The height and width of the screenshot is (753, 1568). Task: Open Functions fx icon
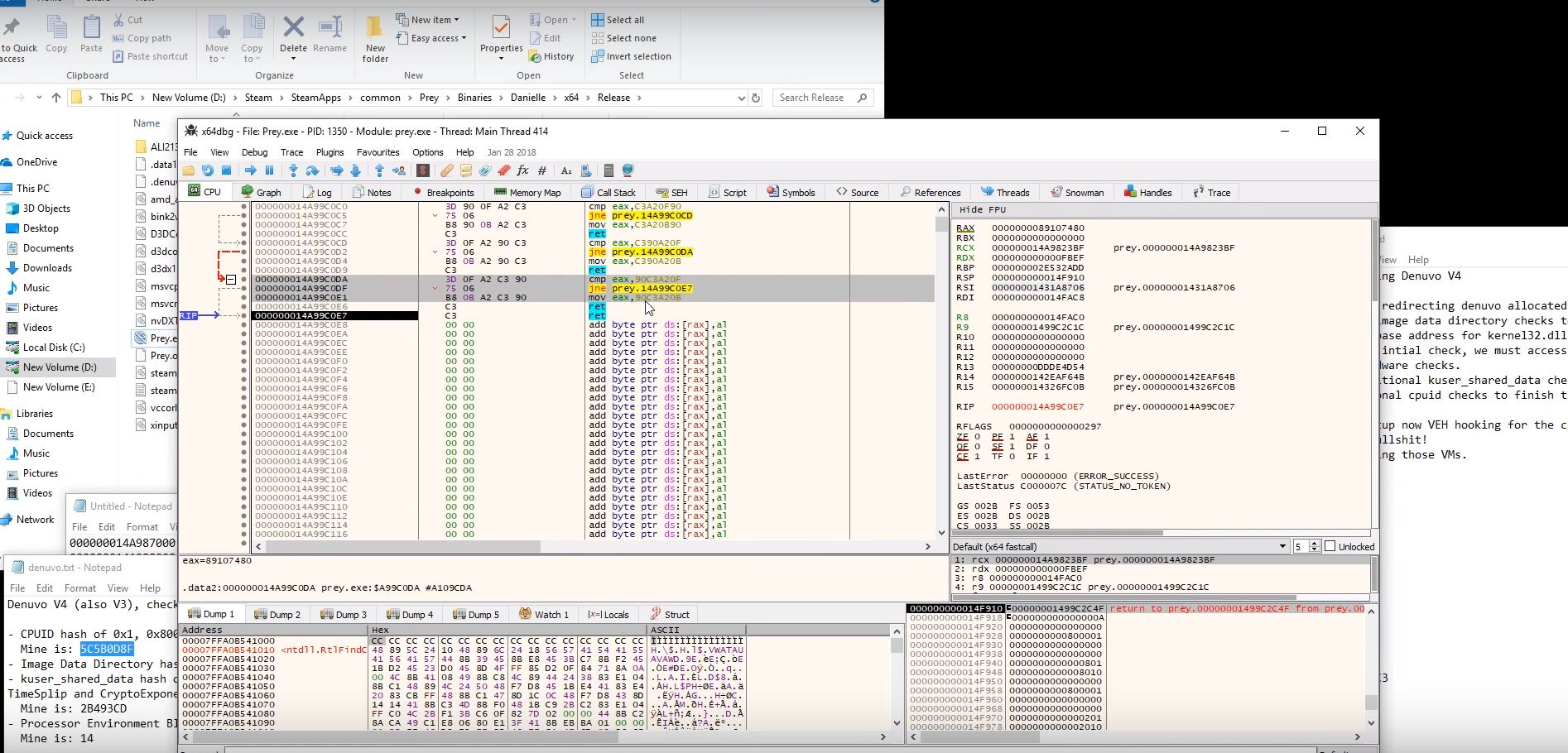pos(522,170)
